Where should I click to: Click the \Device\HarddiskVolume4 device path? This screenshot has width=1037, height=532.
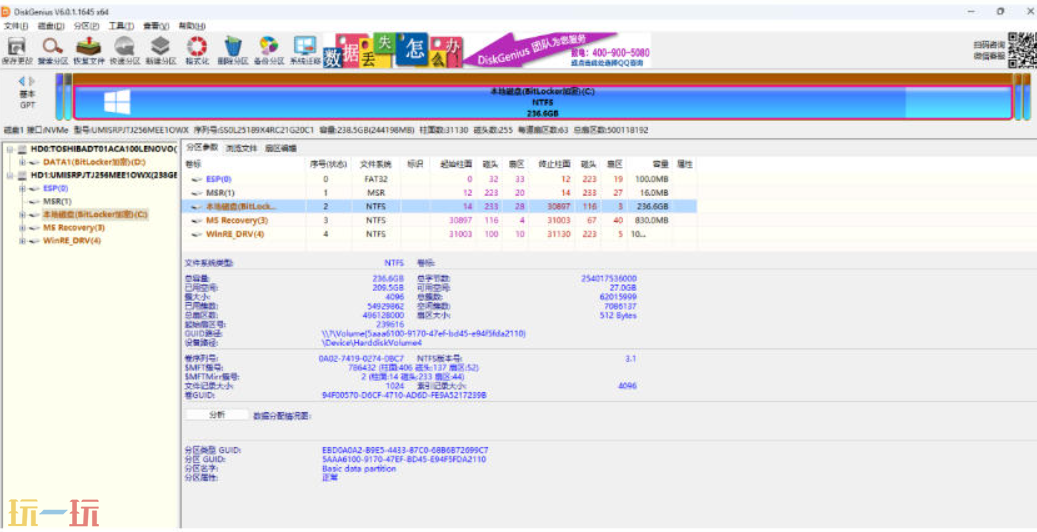pos(372,343)
